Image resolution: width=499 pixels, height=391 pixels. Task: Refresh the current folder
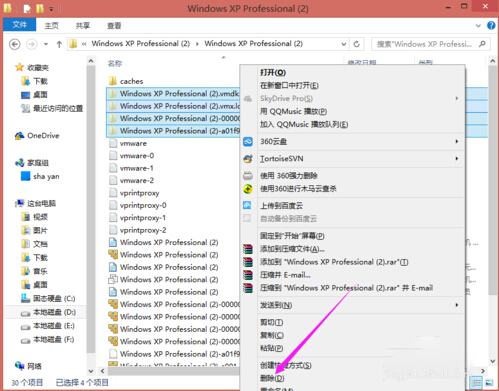(x=356, y=44)
